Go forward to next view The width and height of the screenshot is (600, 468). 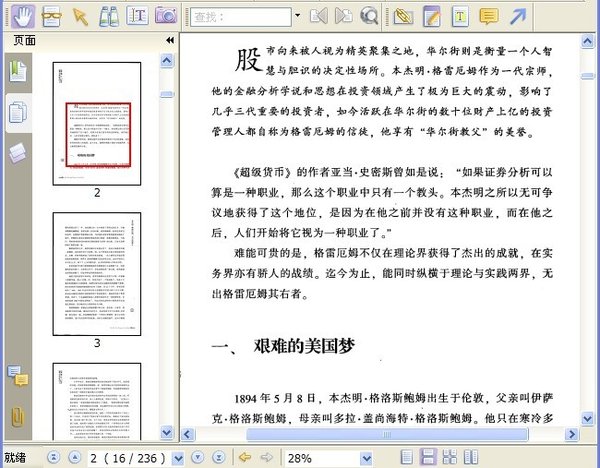(x=266, y=457)
